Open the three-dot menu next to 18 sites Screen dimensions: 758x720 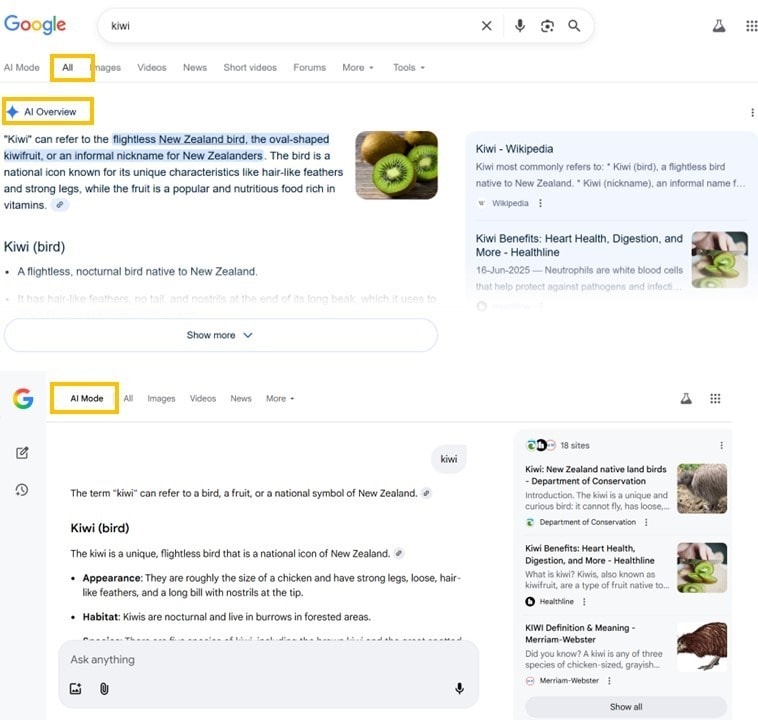(721, 445)
